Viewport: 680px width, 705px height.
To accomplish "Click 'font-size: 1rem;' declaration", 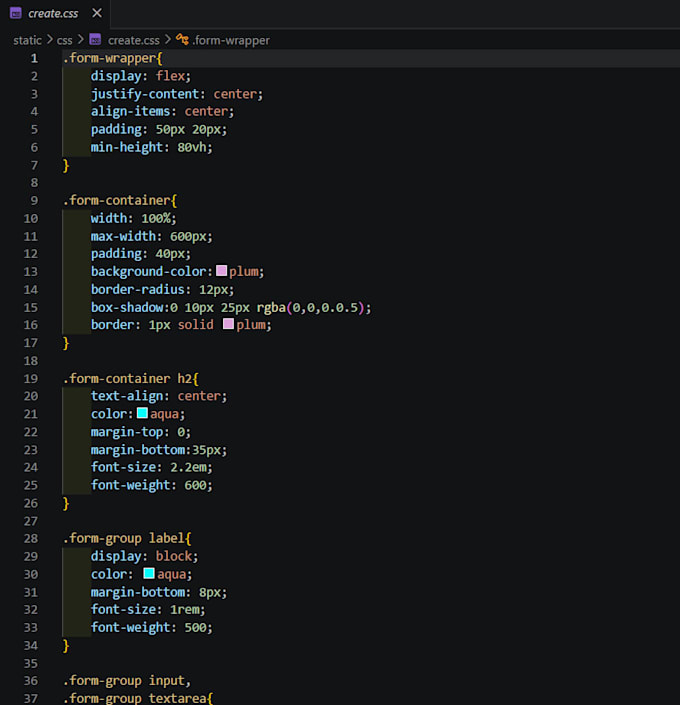I will point(148,610).
